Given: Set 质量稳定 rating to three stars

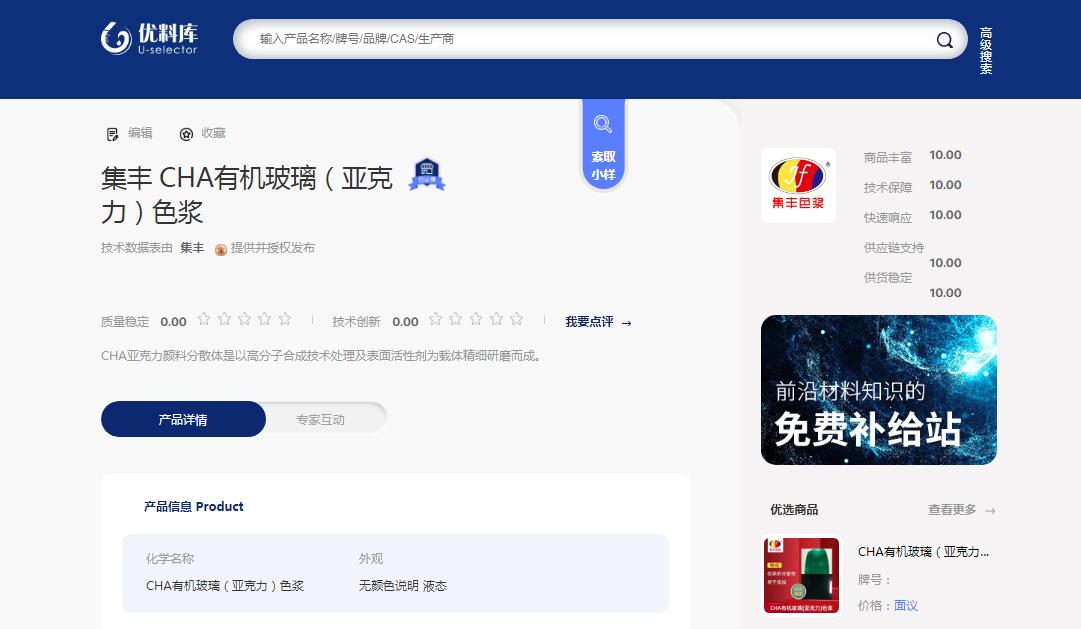Looking at the screenshot, I should (244, 319).
